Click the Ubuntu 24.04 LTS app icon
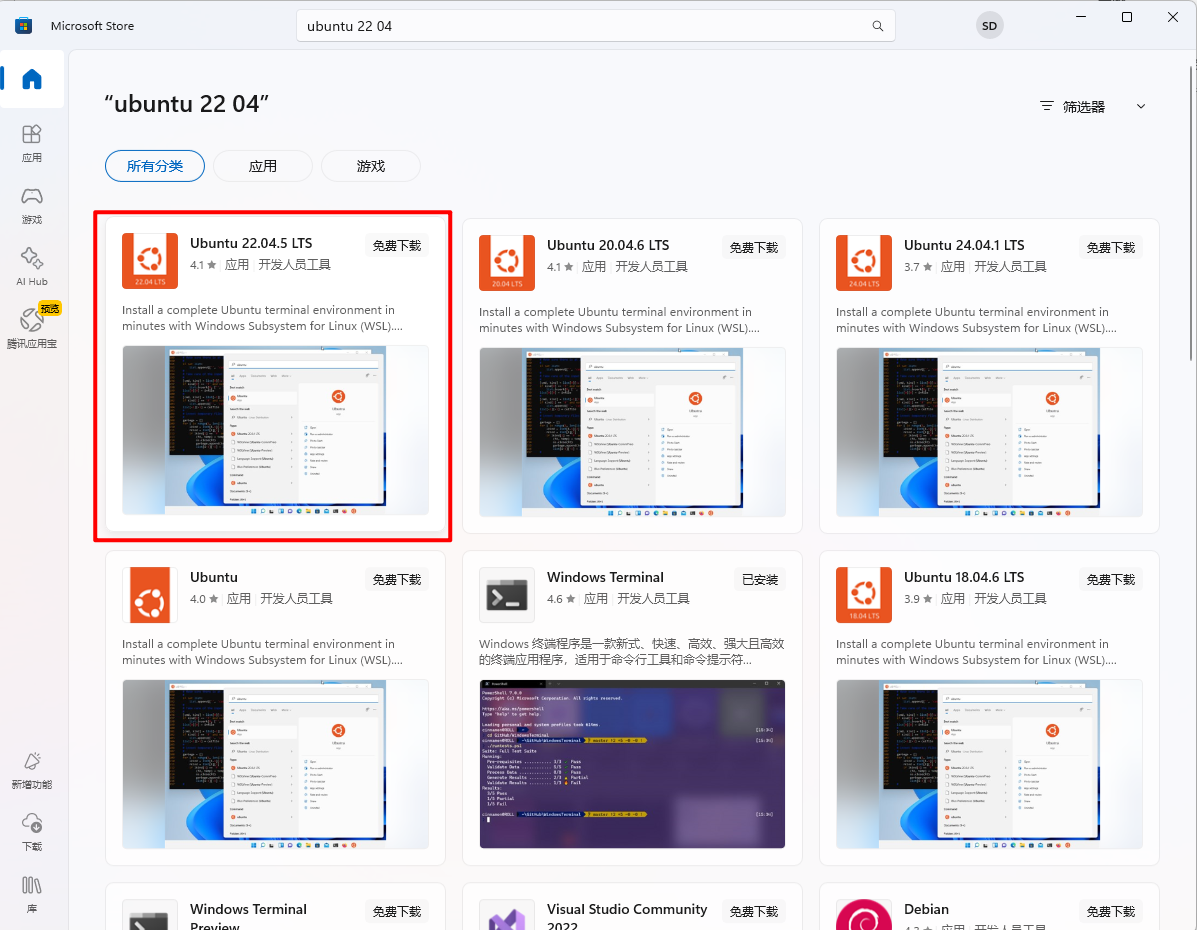This screenshot has width=1197, height=930. (x=864, y=263)
